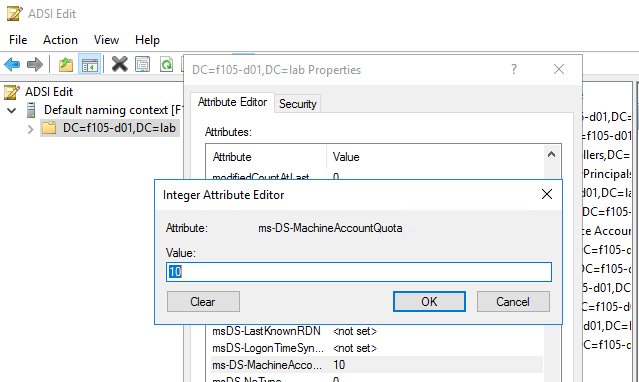Click the Clear button

[203, 302]
